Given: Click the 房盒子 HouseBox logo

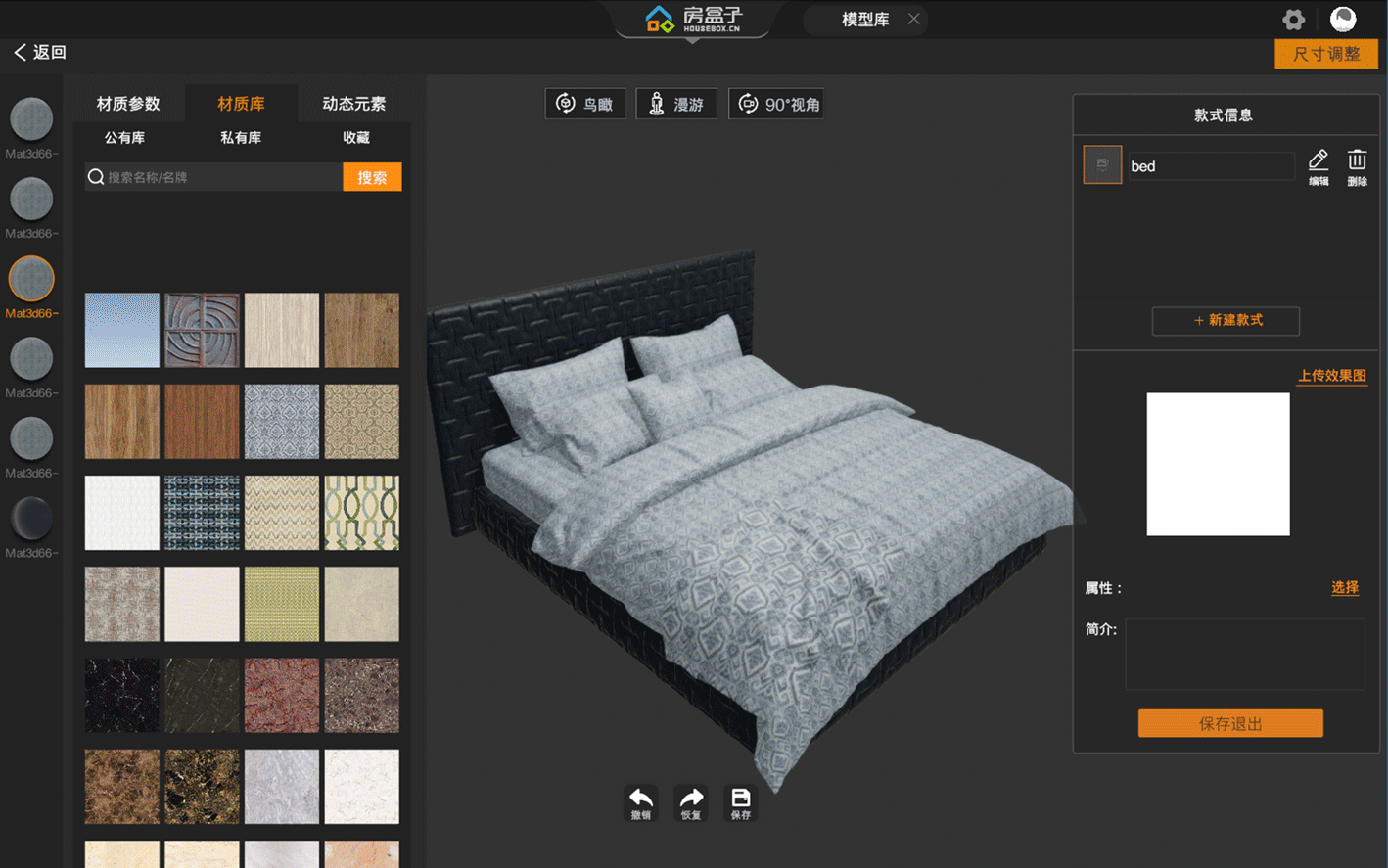Looking at the screenshot, I should coord(694,19).
